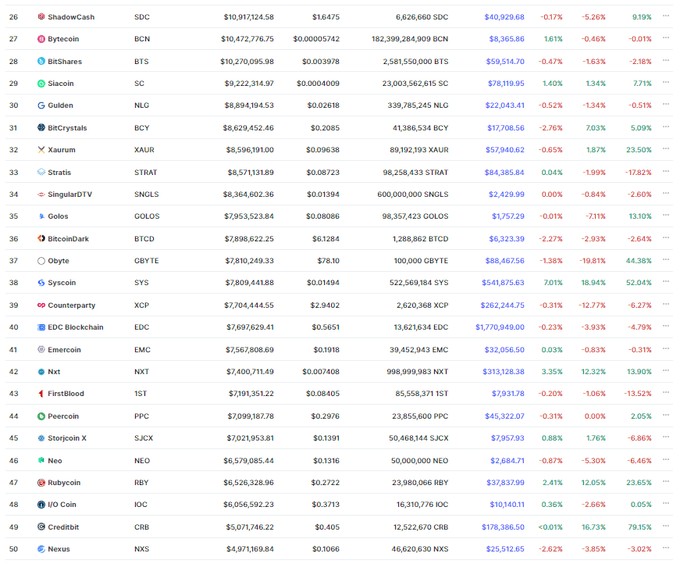Click the Siacoin green logo icon
The width and height of the screenshot is (680, 564).
click(41, 83)
